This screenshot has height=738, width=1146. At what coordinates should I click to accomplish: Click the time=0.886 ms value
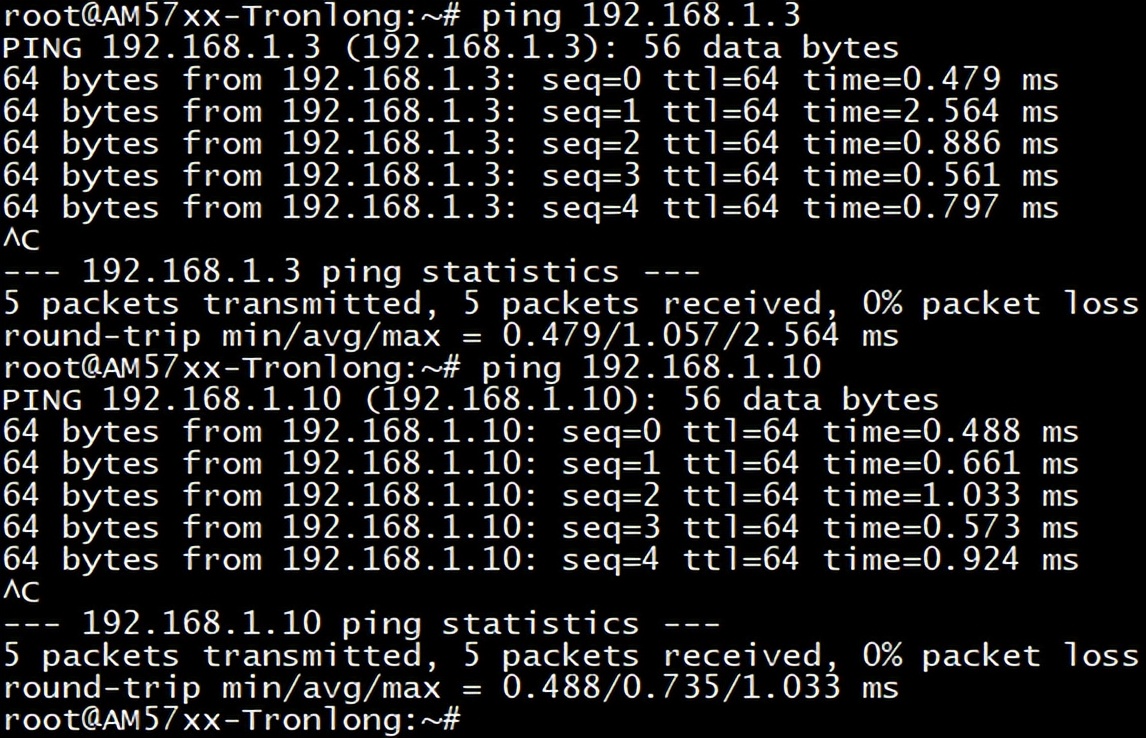tap(931, 144)
